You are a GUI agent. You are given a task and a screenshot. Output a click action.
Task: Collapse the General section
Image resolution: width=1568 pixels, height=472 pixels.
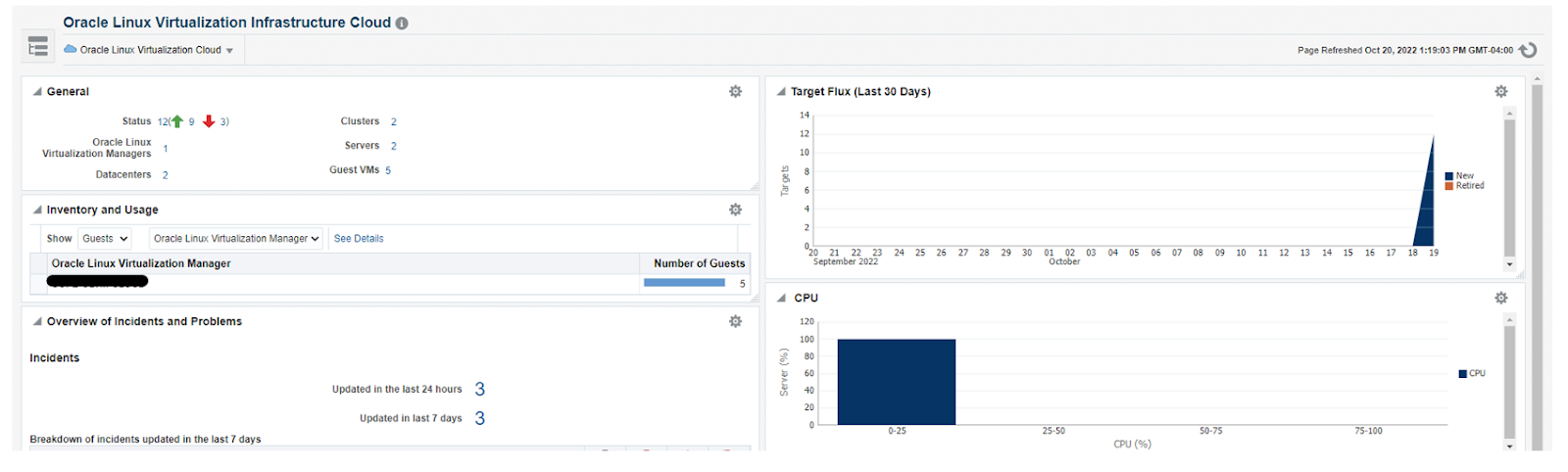click(x=37, y=92)
